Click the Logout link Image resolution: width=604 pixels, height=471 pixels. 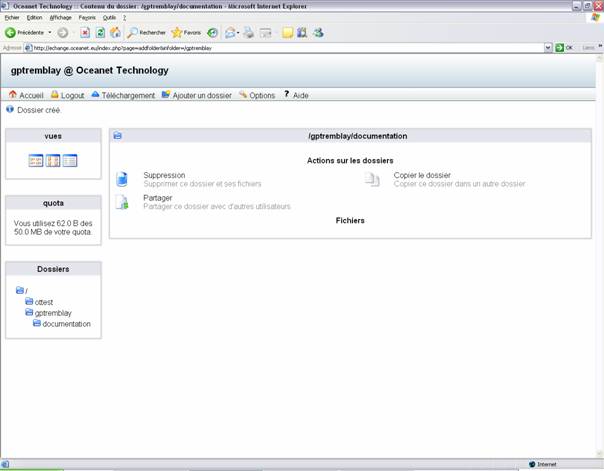tap(72, 96)
